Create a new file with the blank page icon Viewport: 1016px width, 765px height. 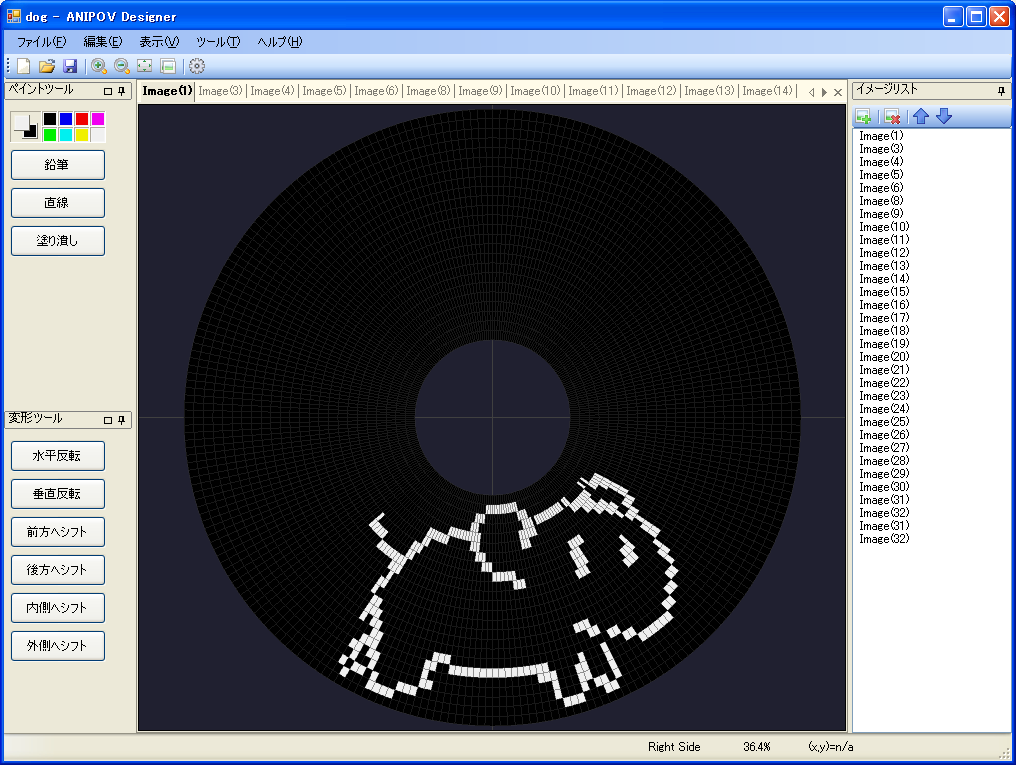24,66
